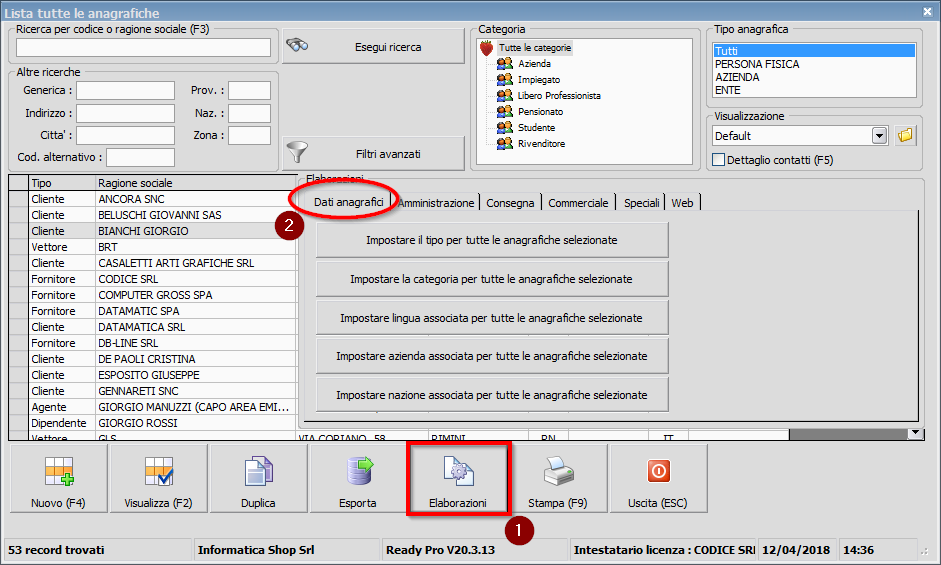The image size is (941, 565).
Task: Click the people icon next to Rivenditore
Action: [505, 144]
